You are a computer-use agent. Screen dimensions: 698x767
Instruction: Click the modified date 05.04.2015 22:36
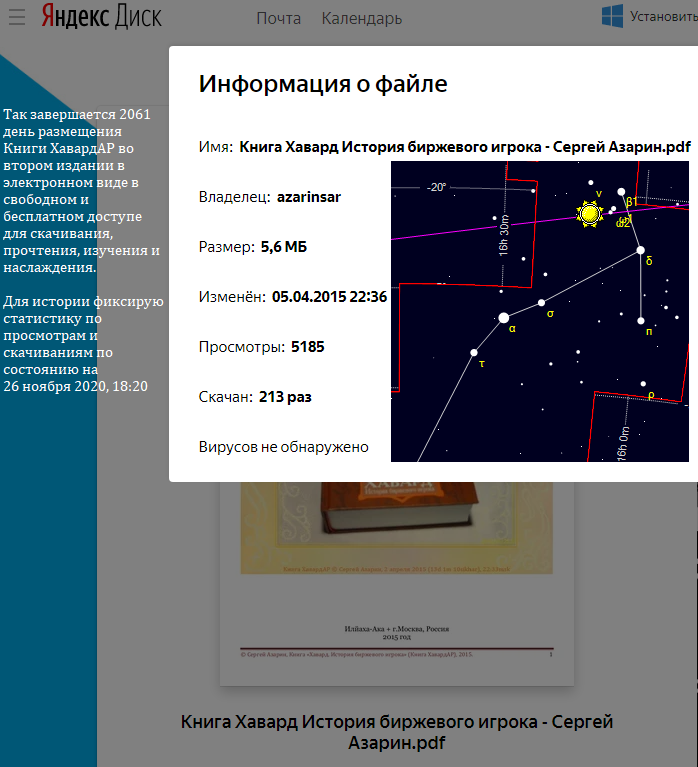pos(329,297)
